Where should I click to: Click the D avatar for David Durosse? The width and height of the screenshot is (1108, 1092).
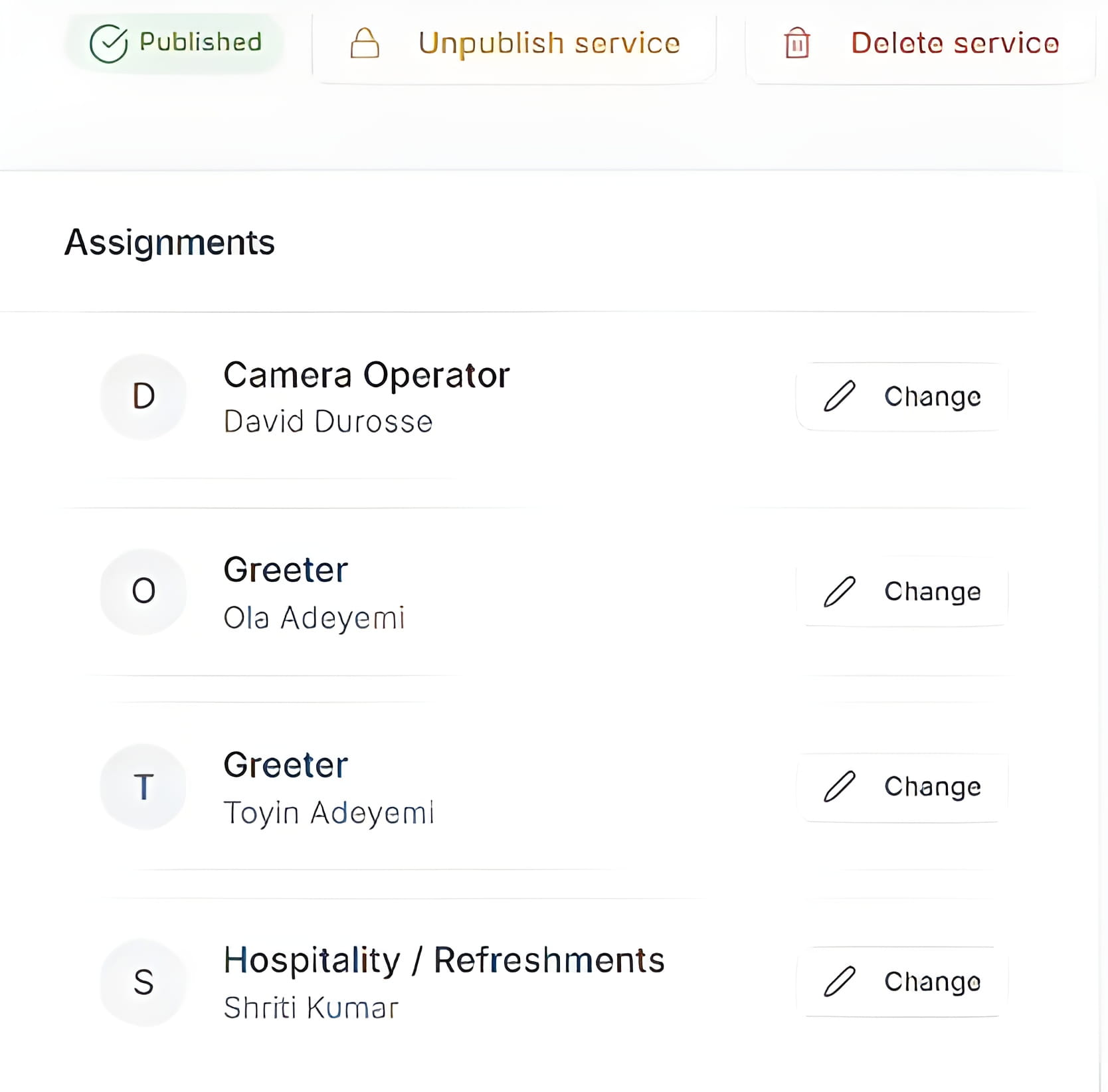coord(143,397)
